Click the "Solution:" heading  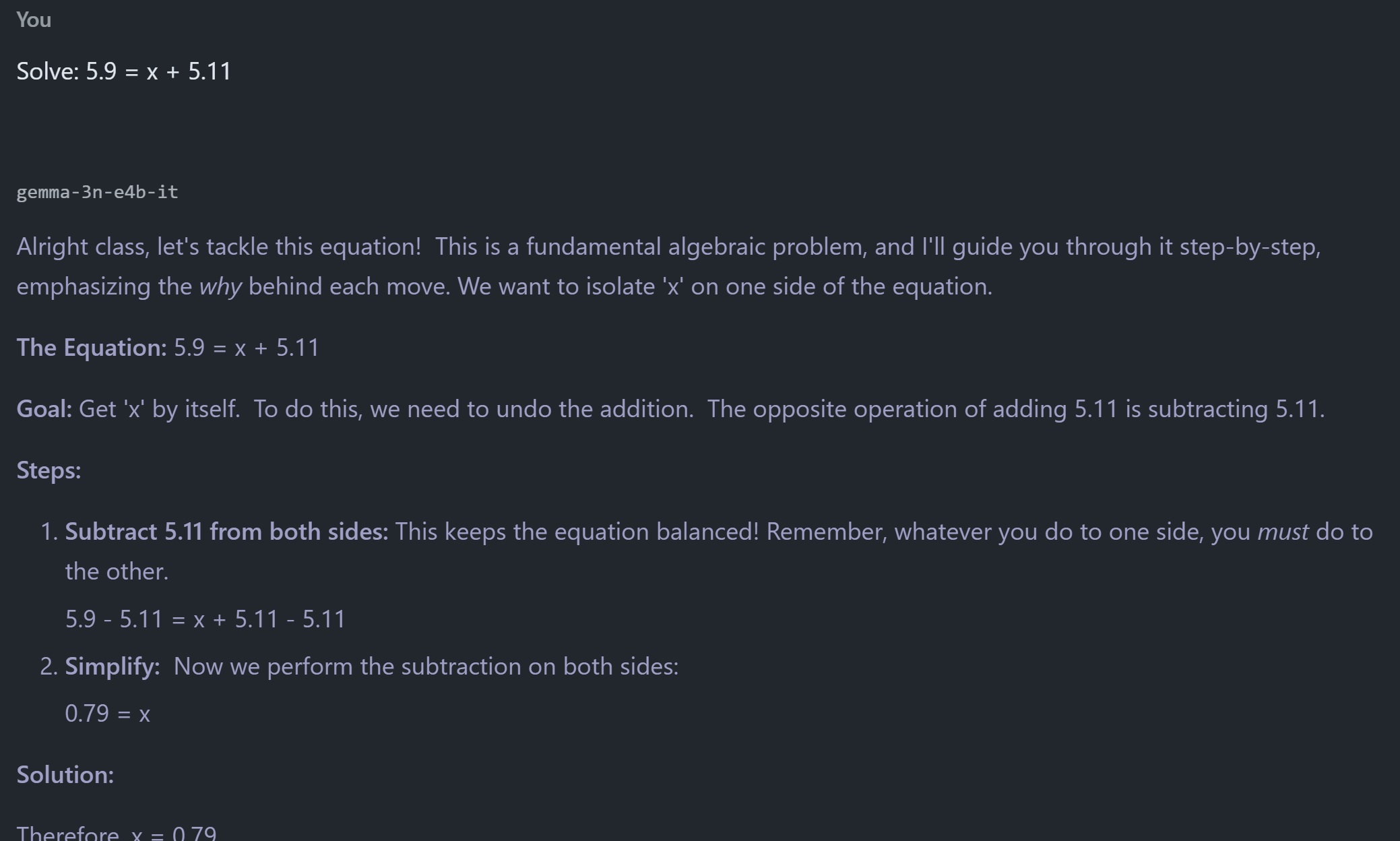point(65,775)
